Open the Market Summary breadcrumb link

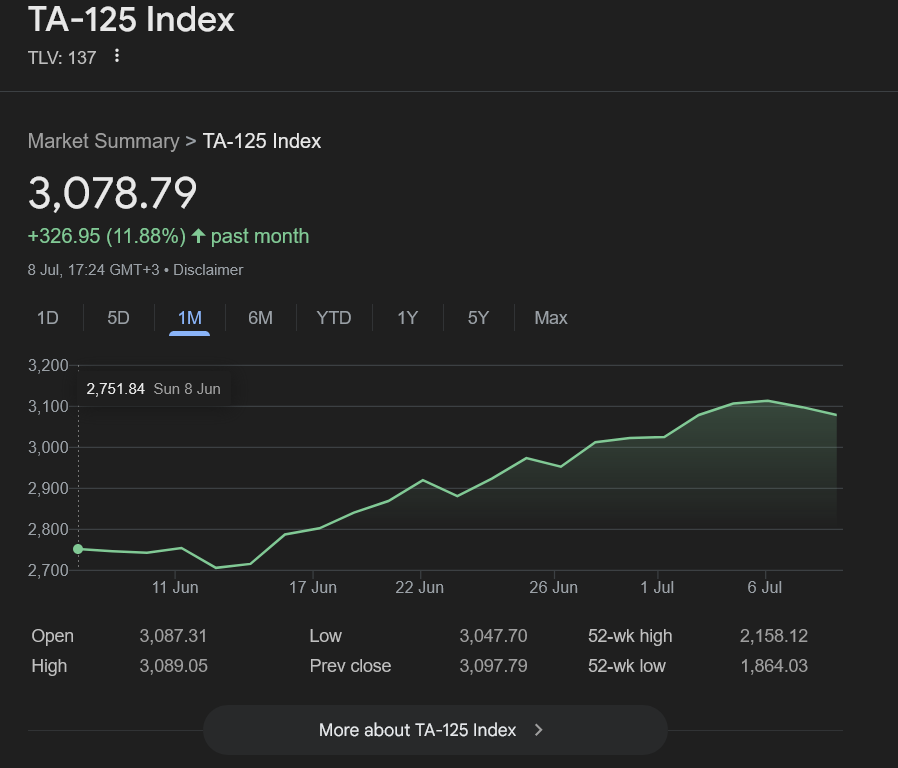pyautogui.click(x=104, y=141)
